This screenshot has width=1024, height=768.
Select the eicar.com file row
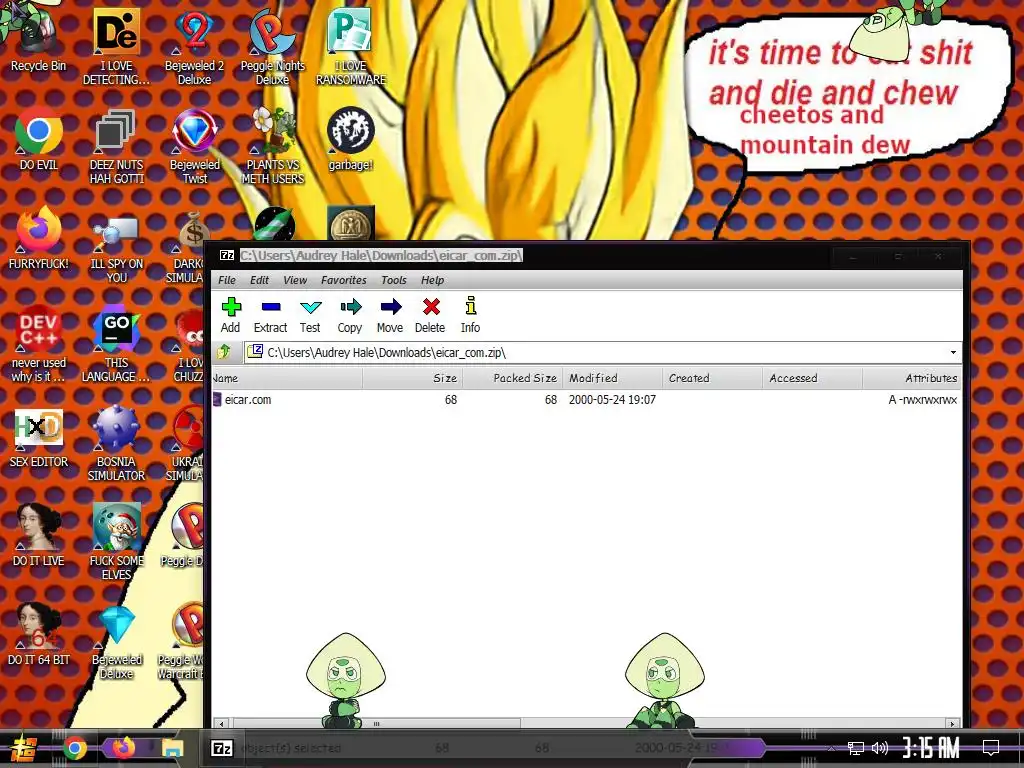586,400
